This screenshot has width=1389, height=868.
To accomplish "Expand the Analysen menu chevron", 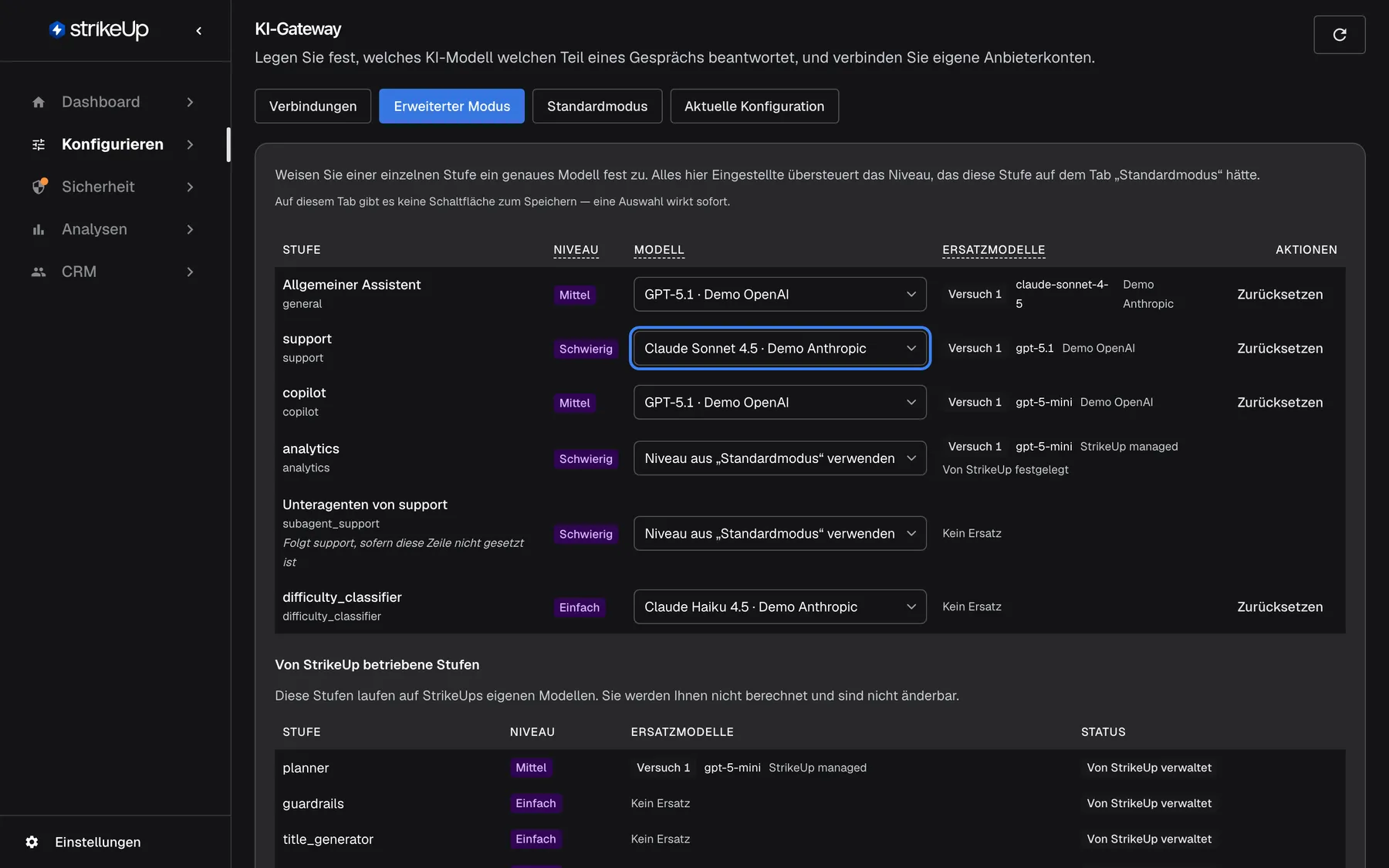I will [190, 229].
